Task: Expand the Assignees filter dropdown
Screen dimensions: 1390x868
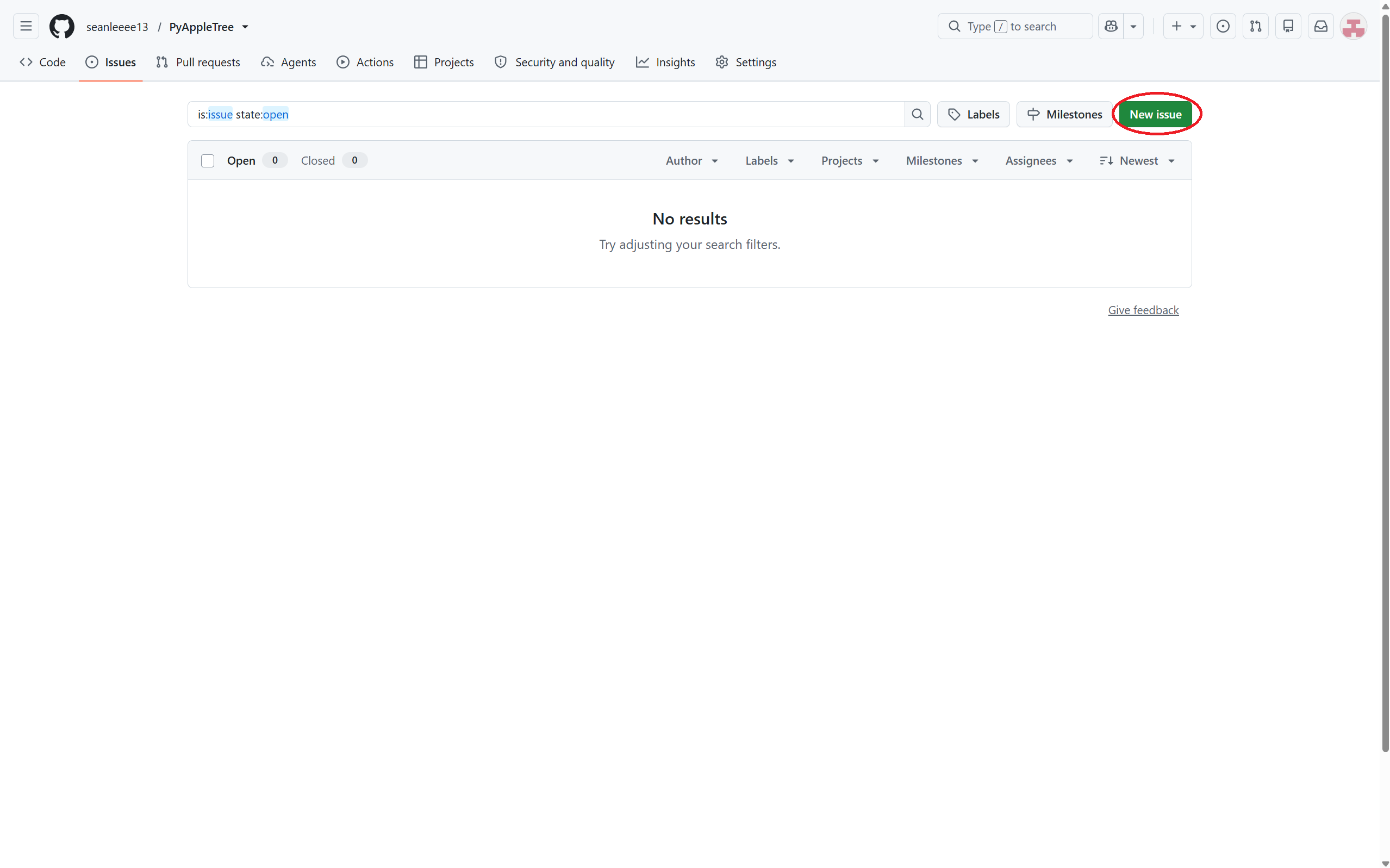Action: (1039, 161)
